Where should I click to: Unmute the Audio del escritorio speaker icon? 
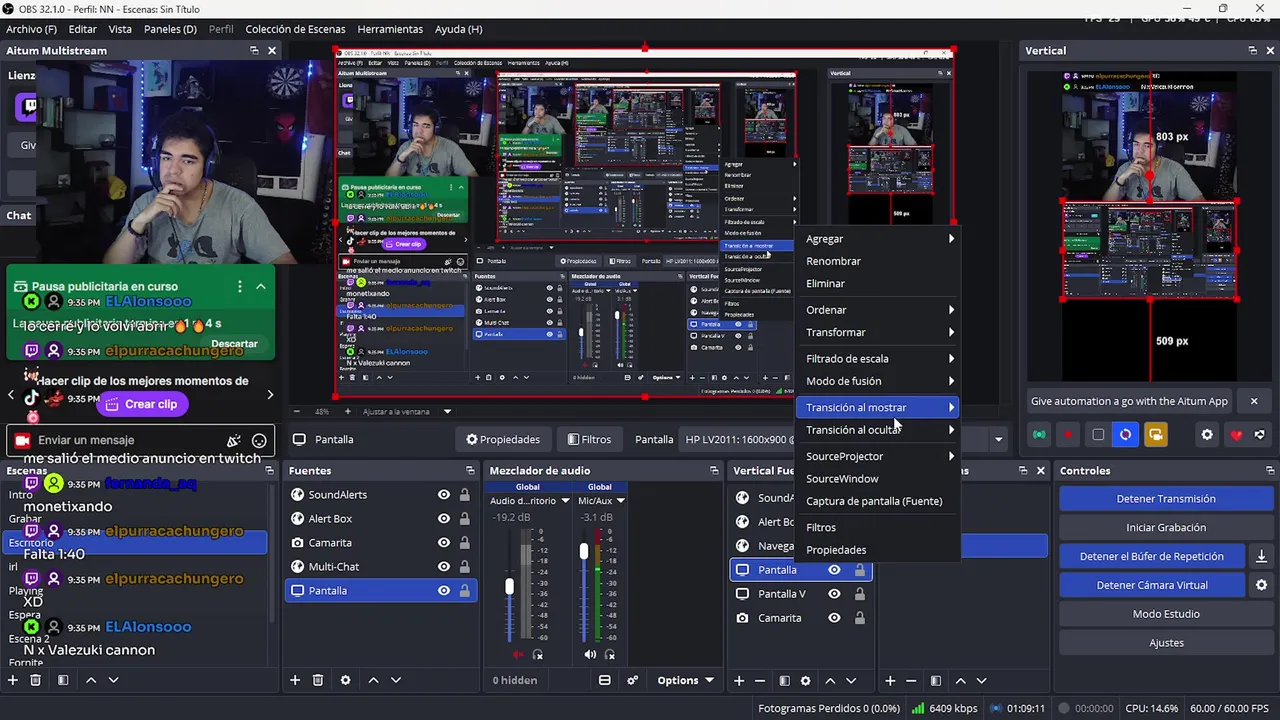coord(518,655)
